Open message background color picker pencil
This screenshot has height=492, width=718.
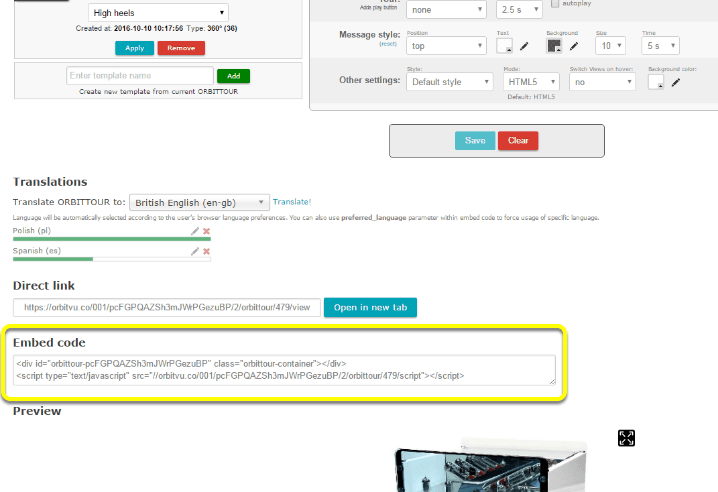point(574,46)
